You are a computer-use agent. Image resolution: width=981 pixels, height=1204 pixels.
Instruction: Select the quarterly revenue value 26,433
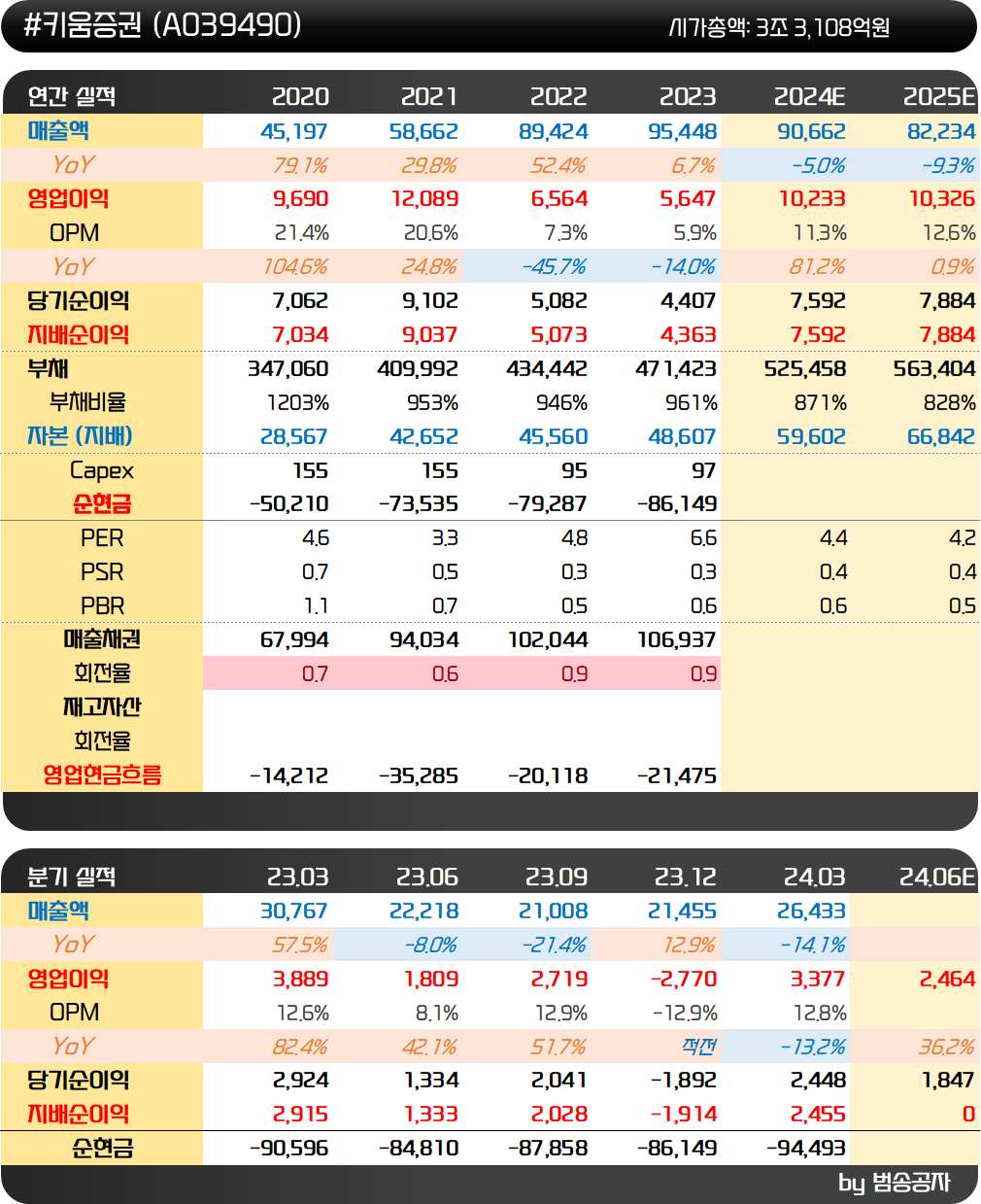811,911
